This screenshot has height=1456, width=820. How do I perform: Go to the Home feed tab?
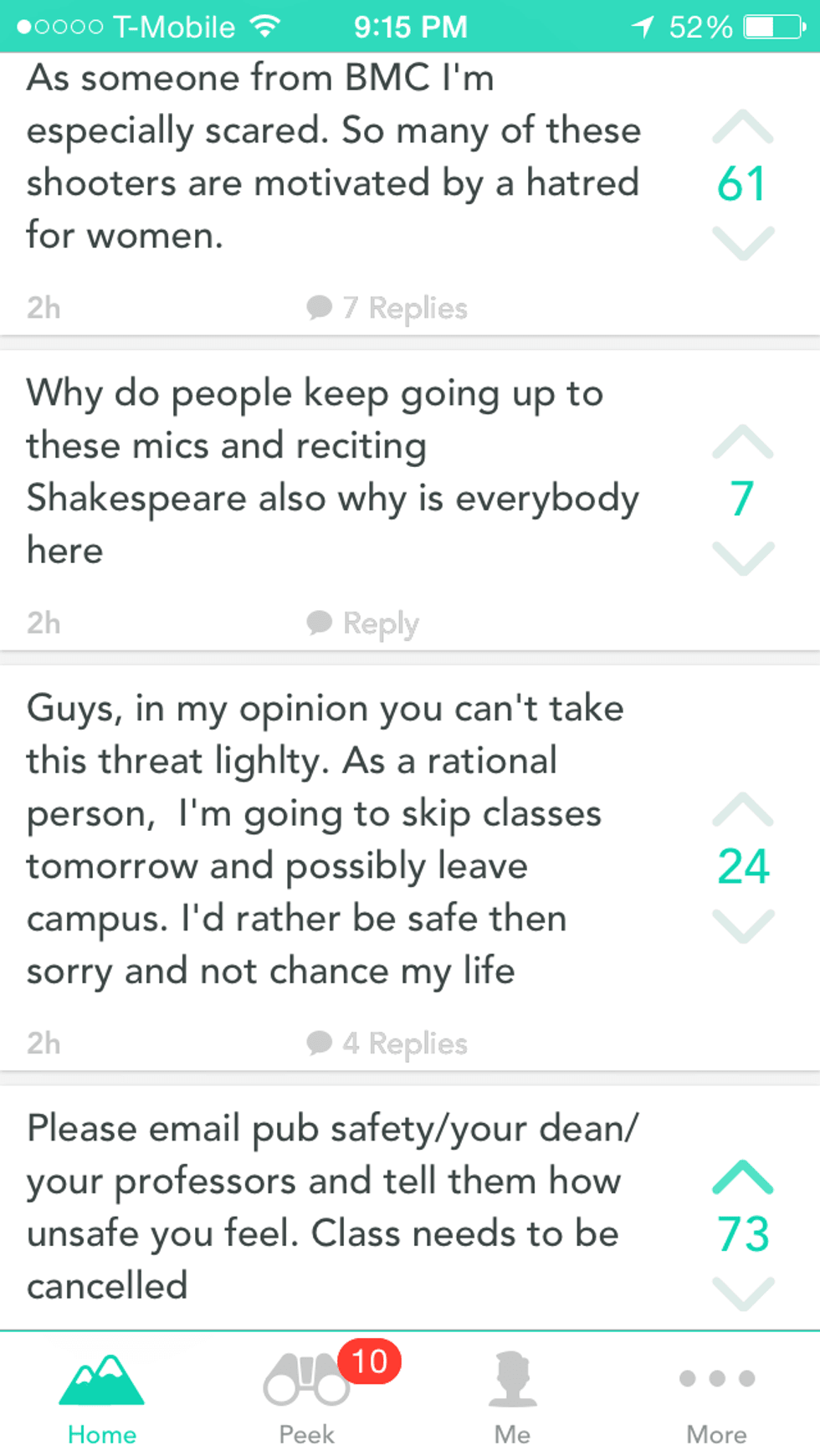(102, 1393)
